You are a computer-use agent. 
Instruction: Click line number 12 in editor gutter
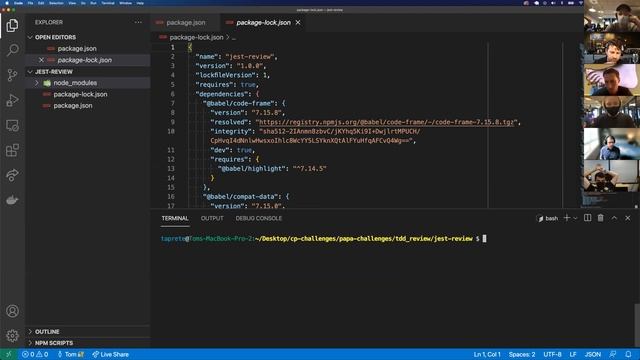171,159
